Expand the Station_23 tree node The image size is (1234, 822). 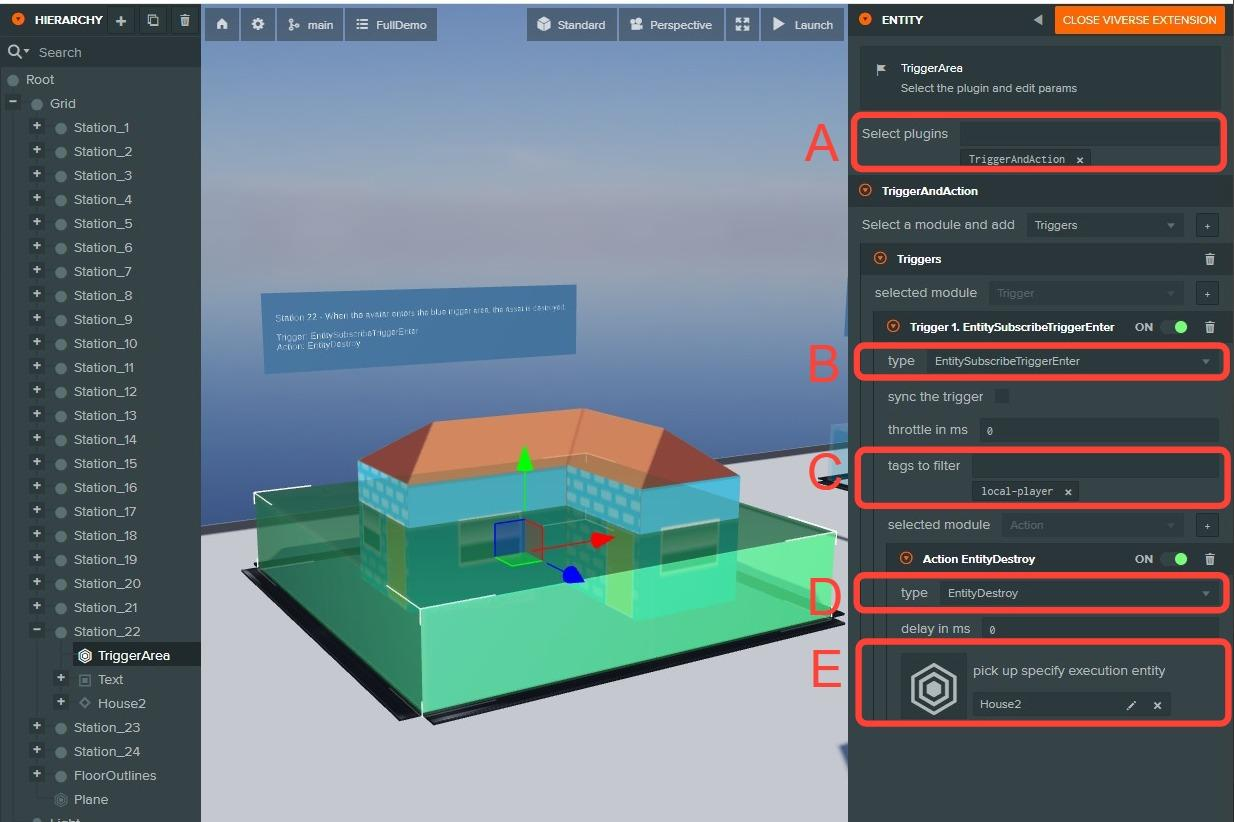tap(37, 727)
